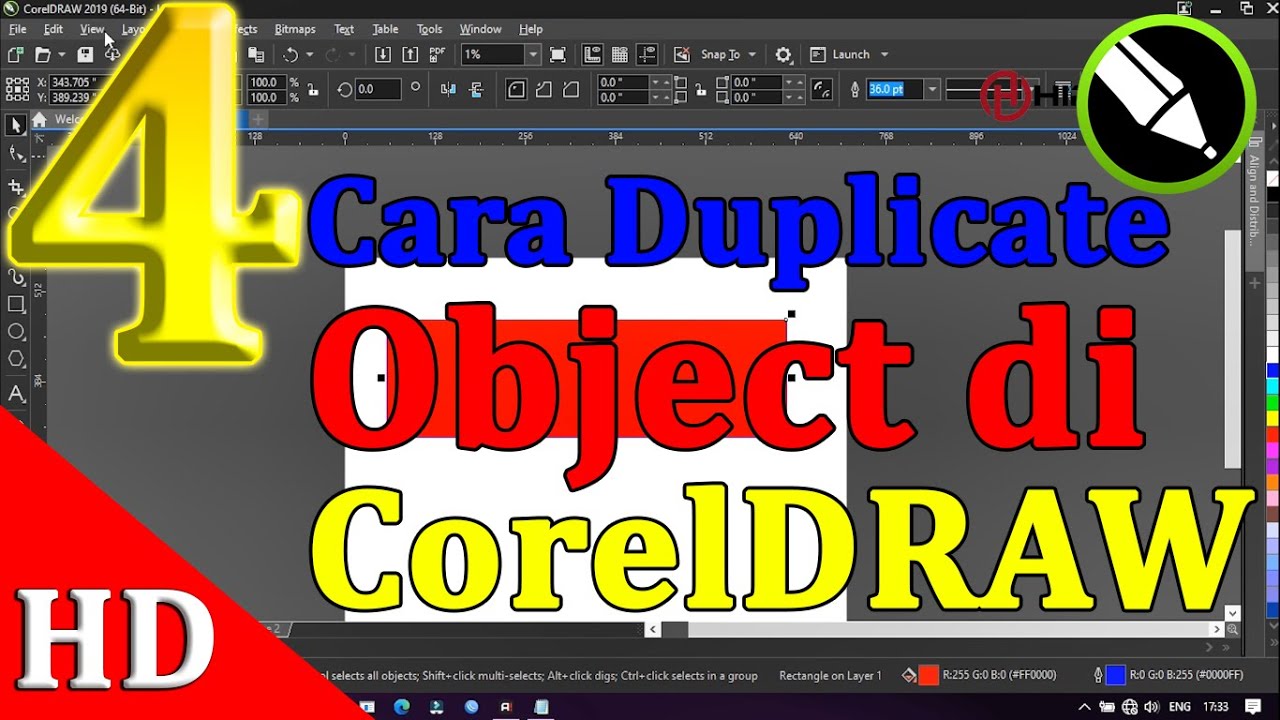The height and width of the screenshot is (720, 1280).
Task: Click the Y position field 389.239
Action: coord(72,97)
